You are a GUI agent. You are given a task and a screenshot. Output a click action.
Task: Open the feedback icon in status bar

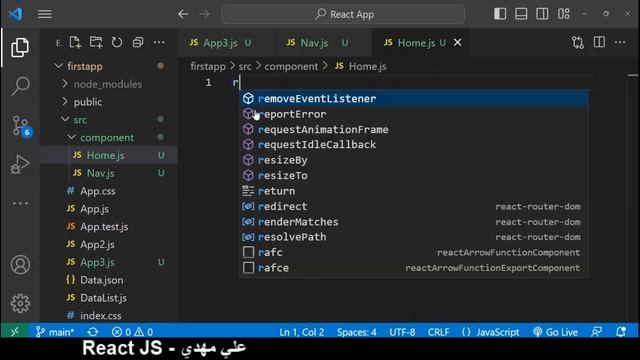(x=596, y=332)
